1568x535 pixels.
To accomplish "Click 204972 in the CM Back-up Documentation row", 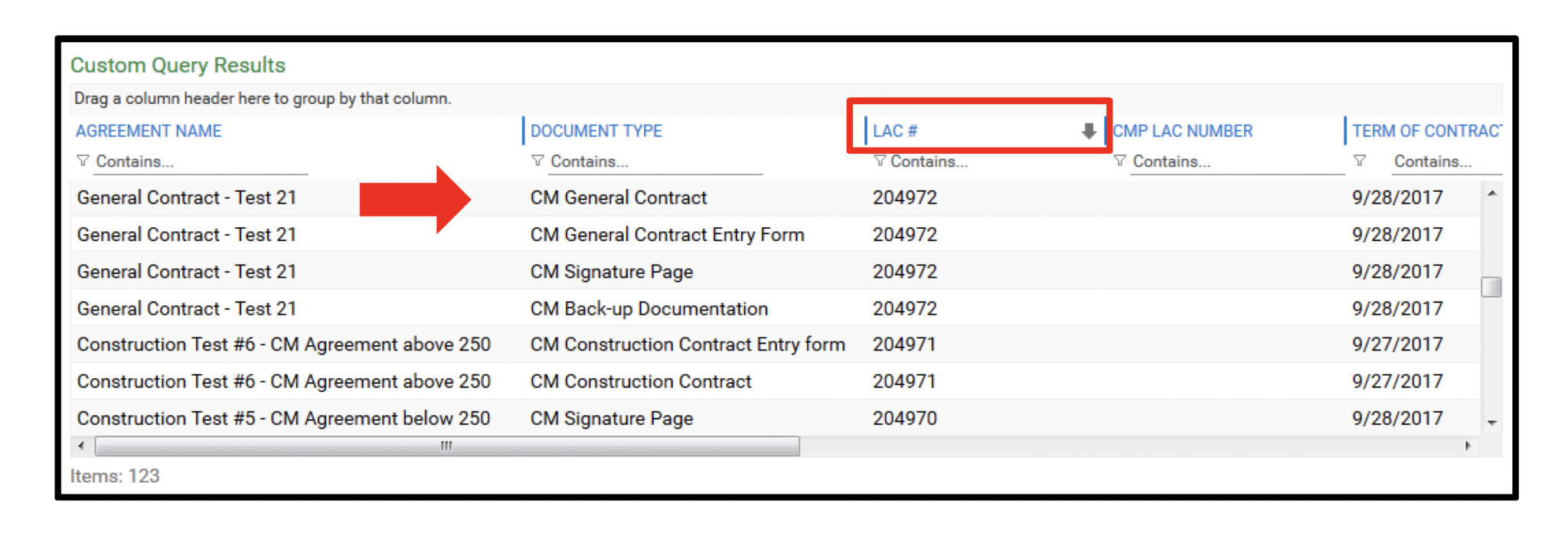I will [x=905, y=308].
